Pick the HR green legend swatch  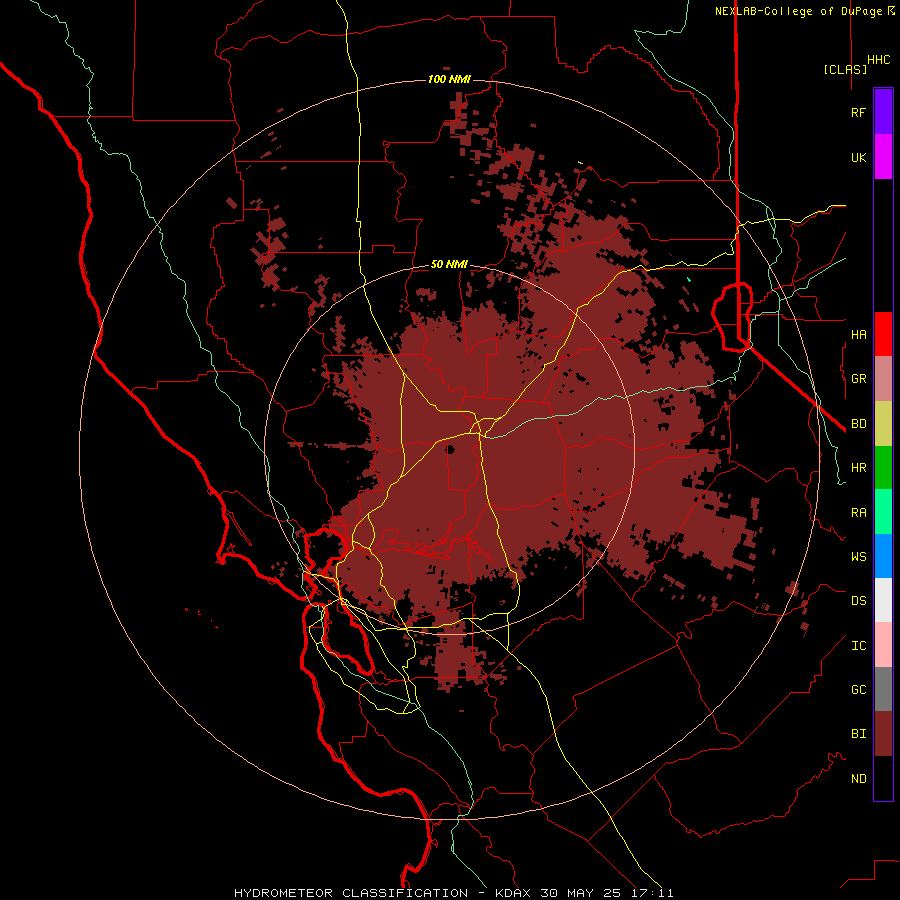(883, 468)
